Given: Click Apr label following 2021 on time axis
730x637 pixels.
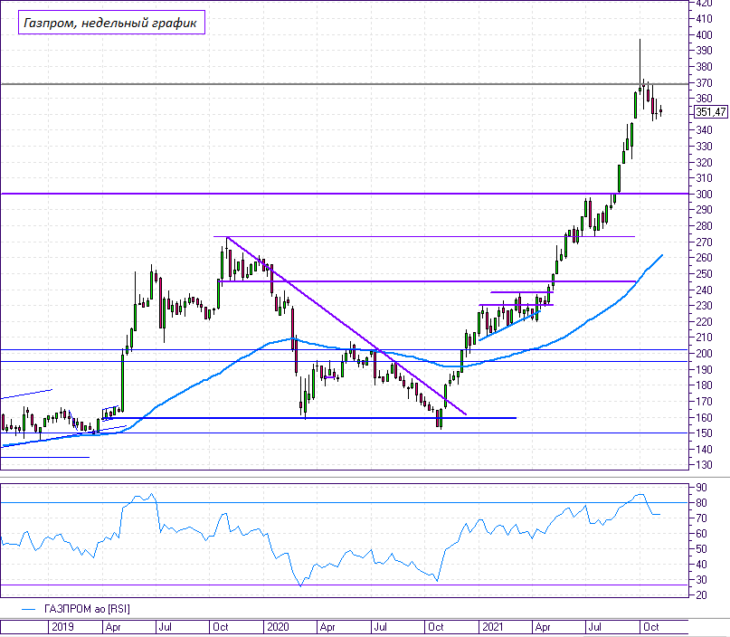Looking at the screenshot, I should [x=542, y=627].
